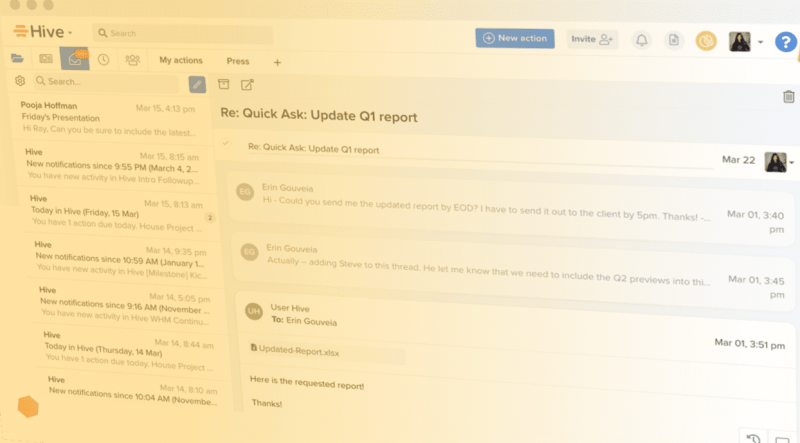Viewport: 800px width, 443px height.
Task: Click the history icon below the reply
Action: click(x=753, y=438)
